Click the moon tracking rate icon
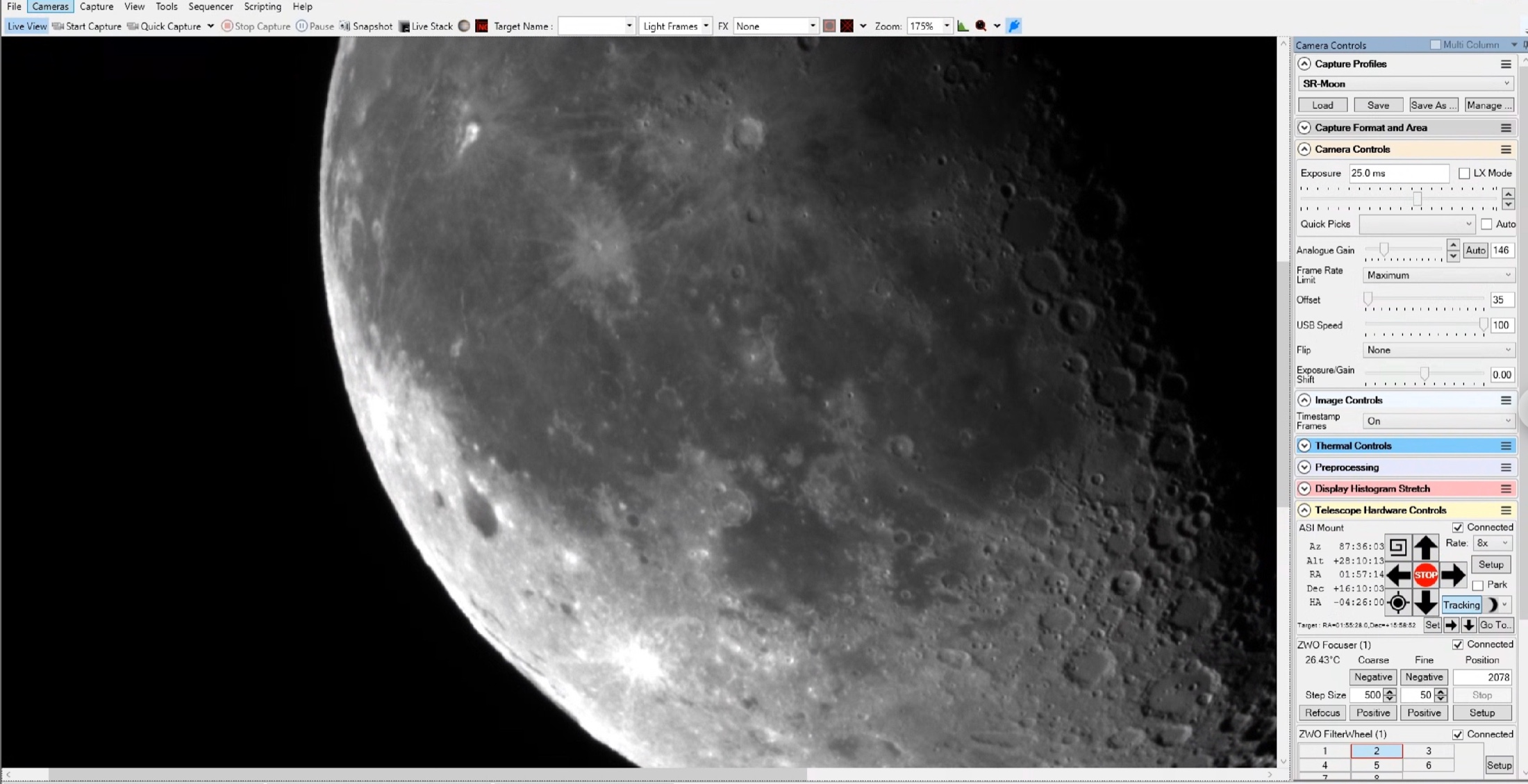This screenshot has width=1528, height=784. [1493, 605]
